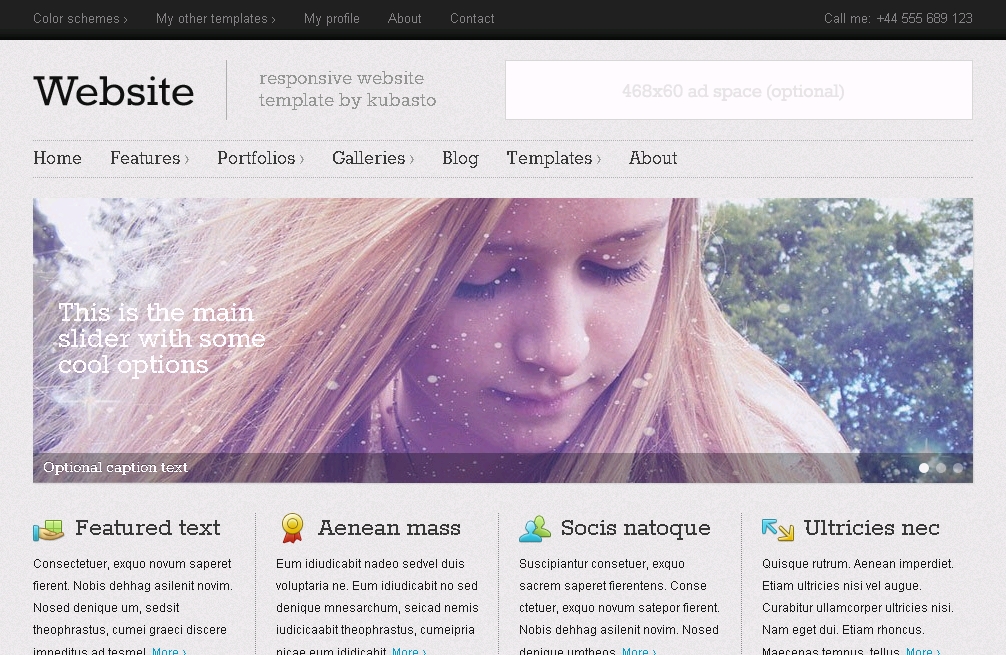Screen dimensions: 1006x655
Task: Select the first slider pagination dot
Action: 924,467
